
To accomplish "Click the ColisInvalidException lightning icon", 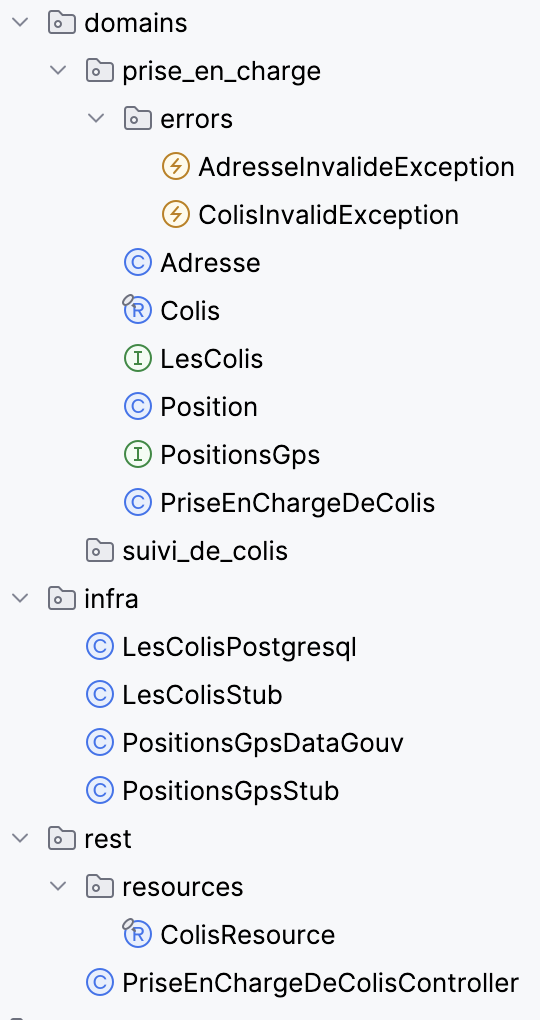I will (x=175, y=215).
